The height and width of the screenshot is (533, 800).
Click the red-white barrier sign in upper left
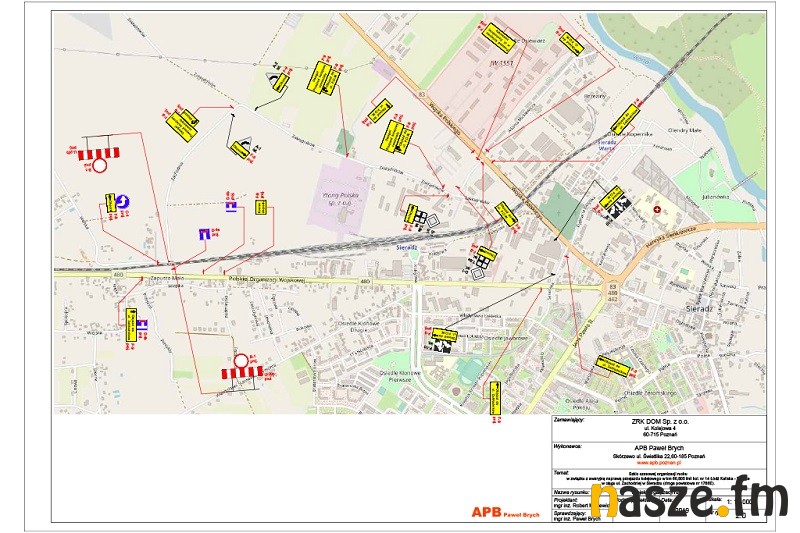pyautogui.click(x=98, y=154)
